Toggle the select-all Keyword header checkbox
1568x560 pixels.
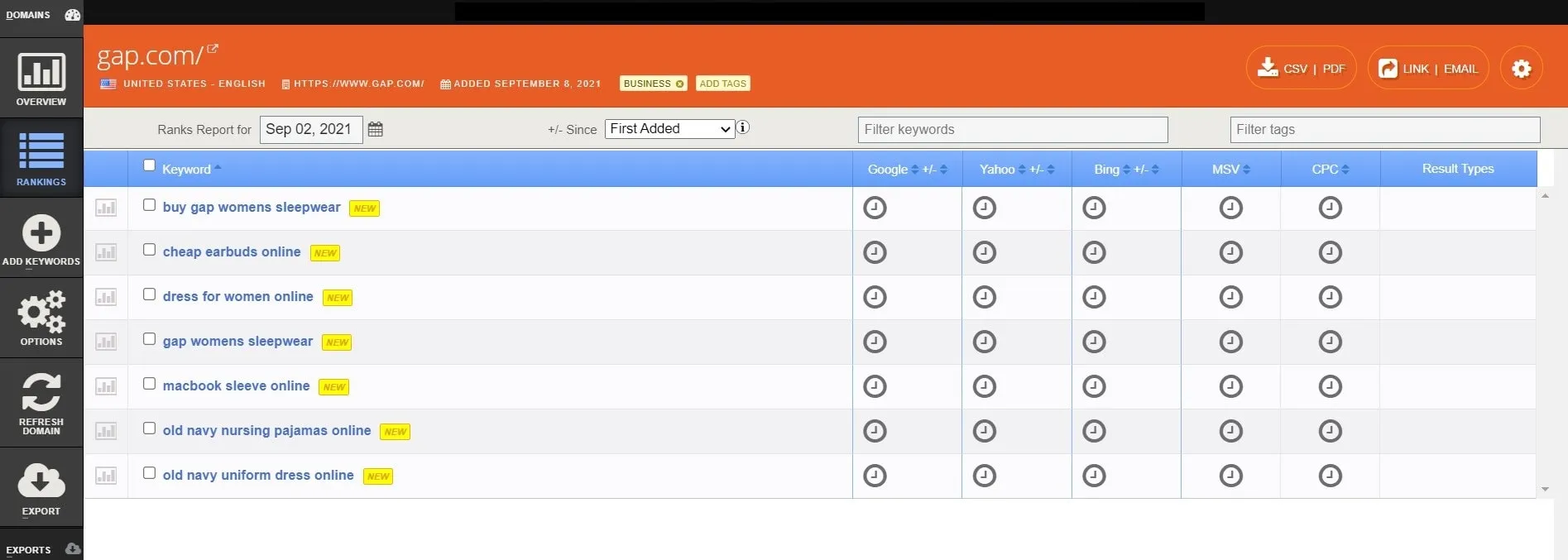pos(149,165)
